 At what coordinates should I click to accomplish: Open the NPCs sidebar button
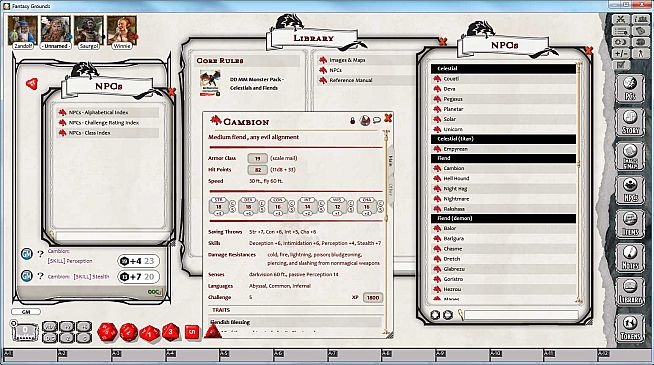point(630,190)
